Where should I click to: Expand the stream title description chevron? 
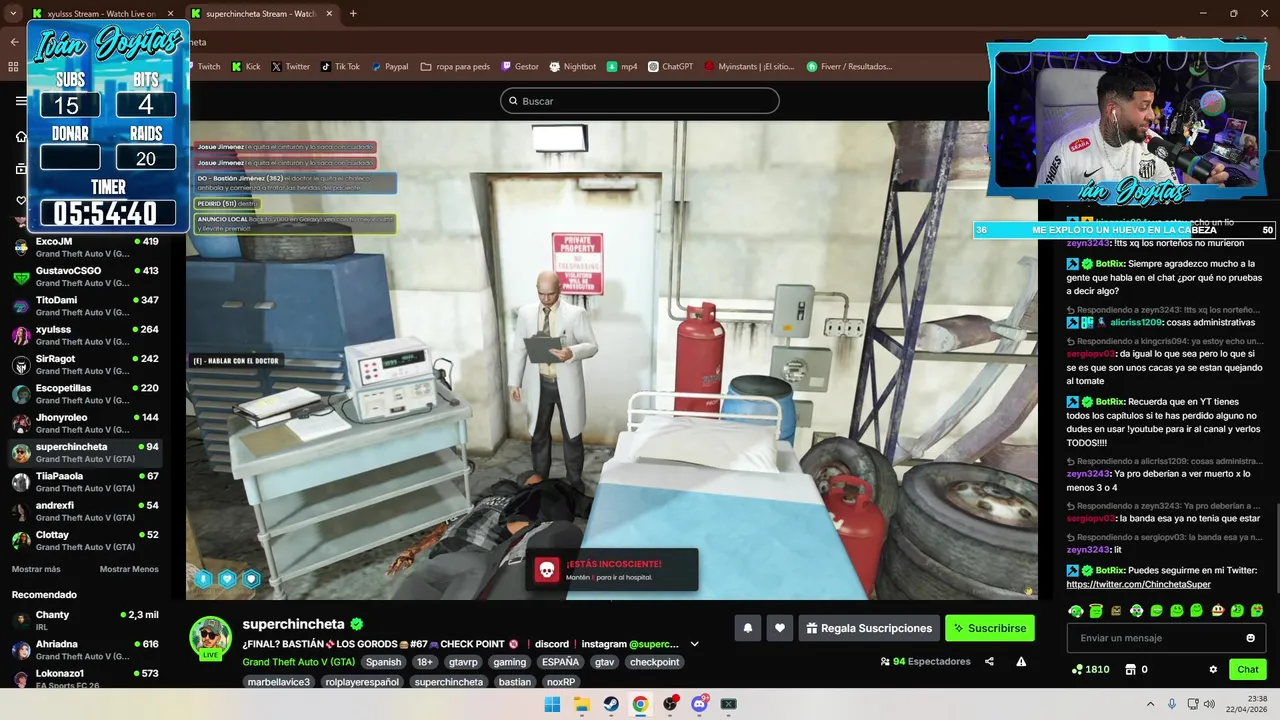tap(694, 644)
